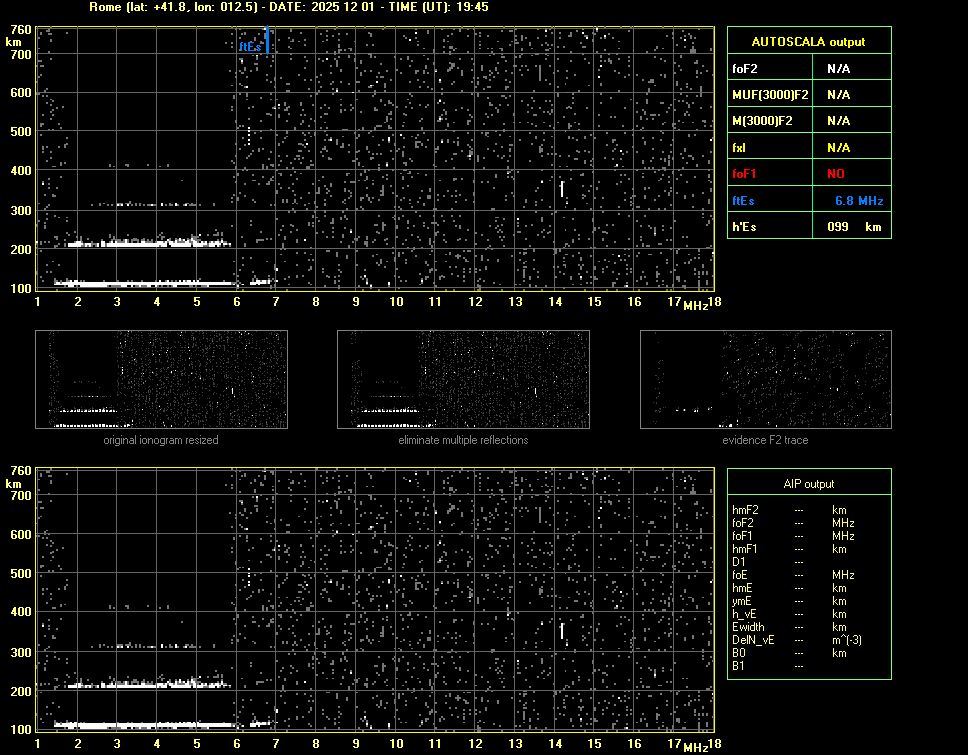Viewport: 968px width, 755px height.
Task: Select the hmF2 label in the AIP output
Action: click(x=746, y=510)
